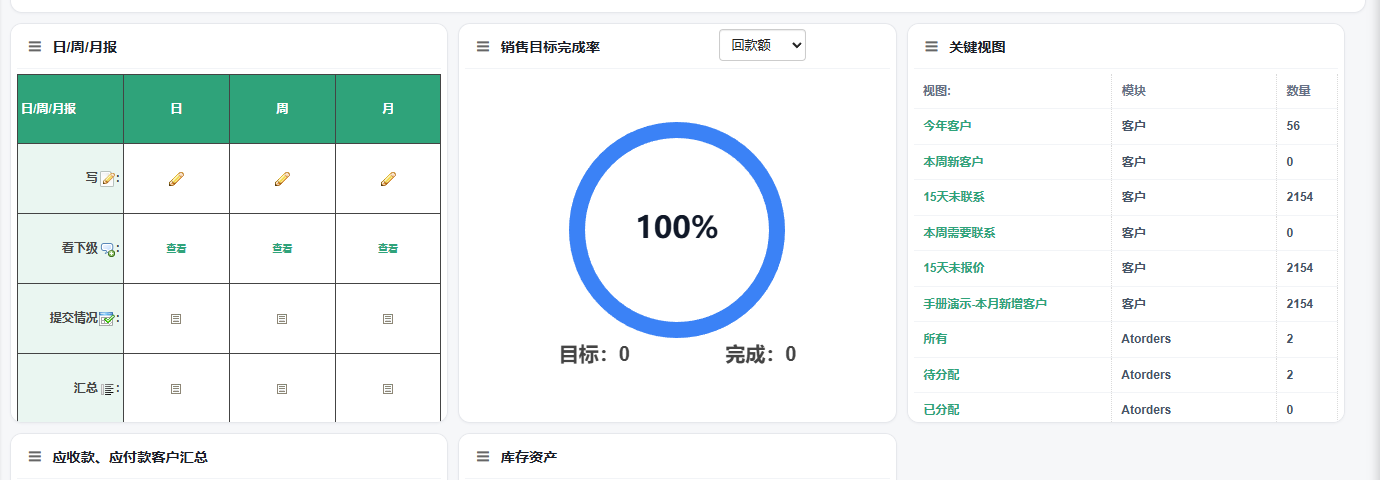Open the 今年客户 view link
1380x480 pixels.
point(947,126)
